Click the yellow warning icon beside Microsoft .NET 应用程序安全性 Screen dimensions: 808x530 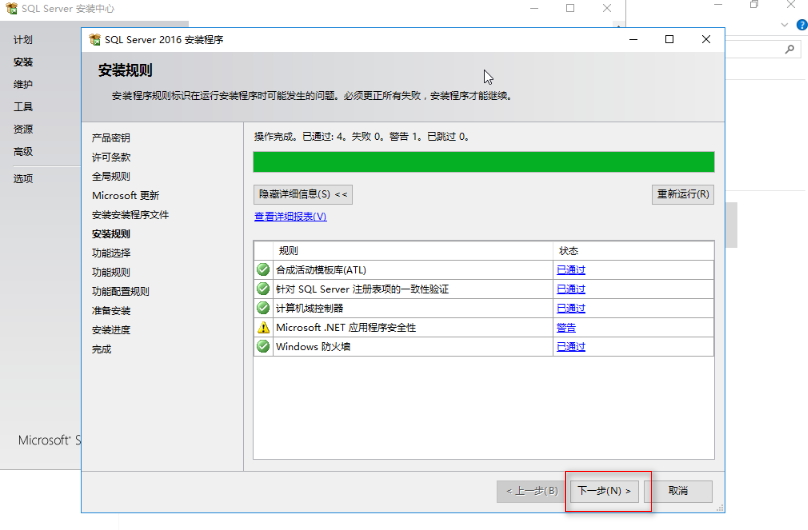[263, 328]
